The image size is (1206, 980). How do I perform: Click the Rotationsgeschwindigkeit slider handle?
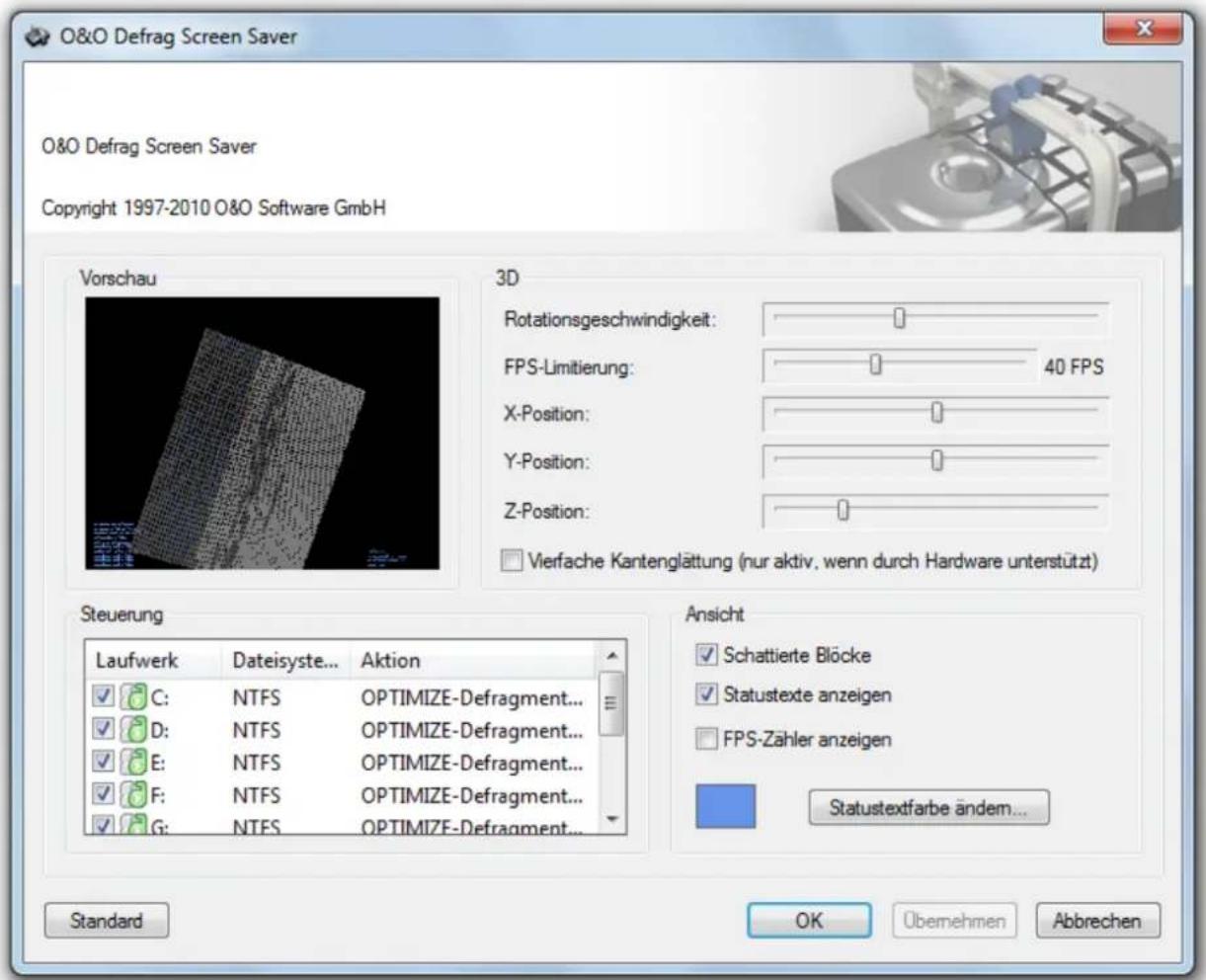coord(899,318)
